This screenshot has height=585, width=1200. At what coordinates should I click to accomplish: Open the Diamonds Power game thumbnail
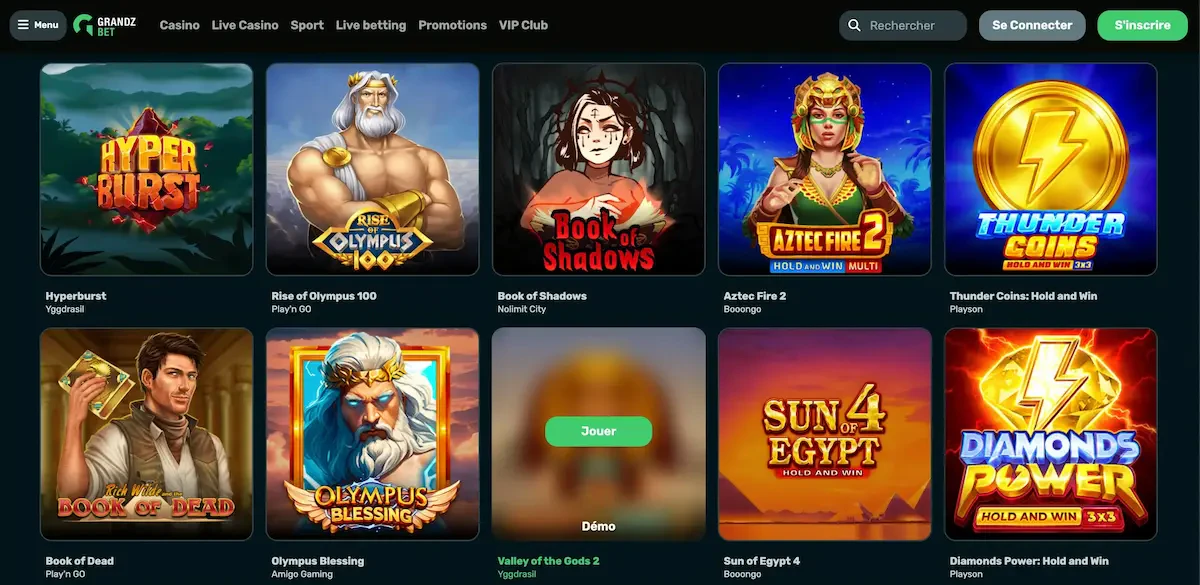pyautogui.click(x=1051, y=434)
